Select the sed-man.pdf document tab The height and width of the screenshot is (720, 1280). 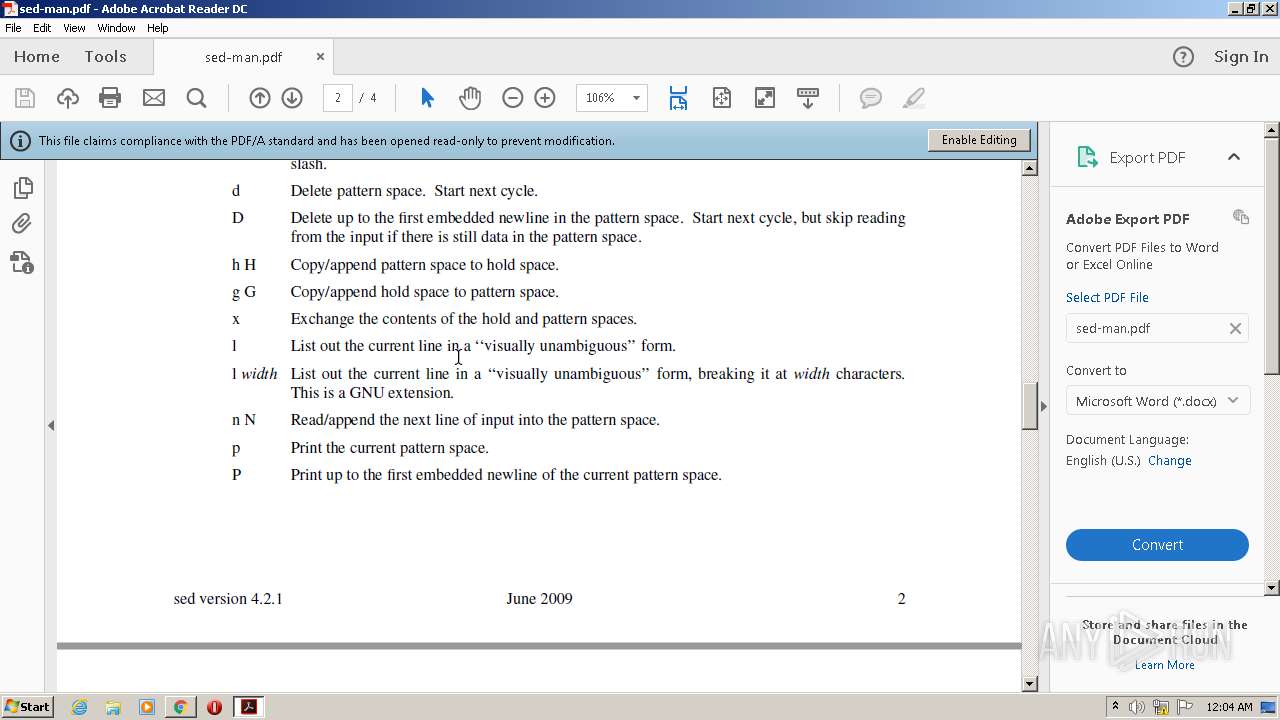tap(243, 57)
